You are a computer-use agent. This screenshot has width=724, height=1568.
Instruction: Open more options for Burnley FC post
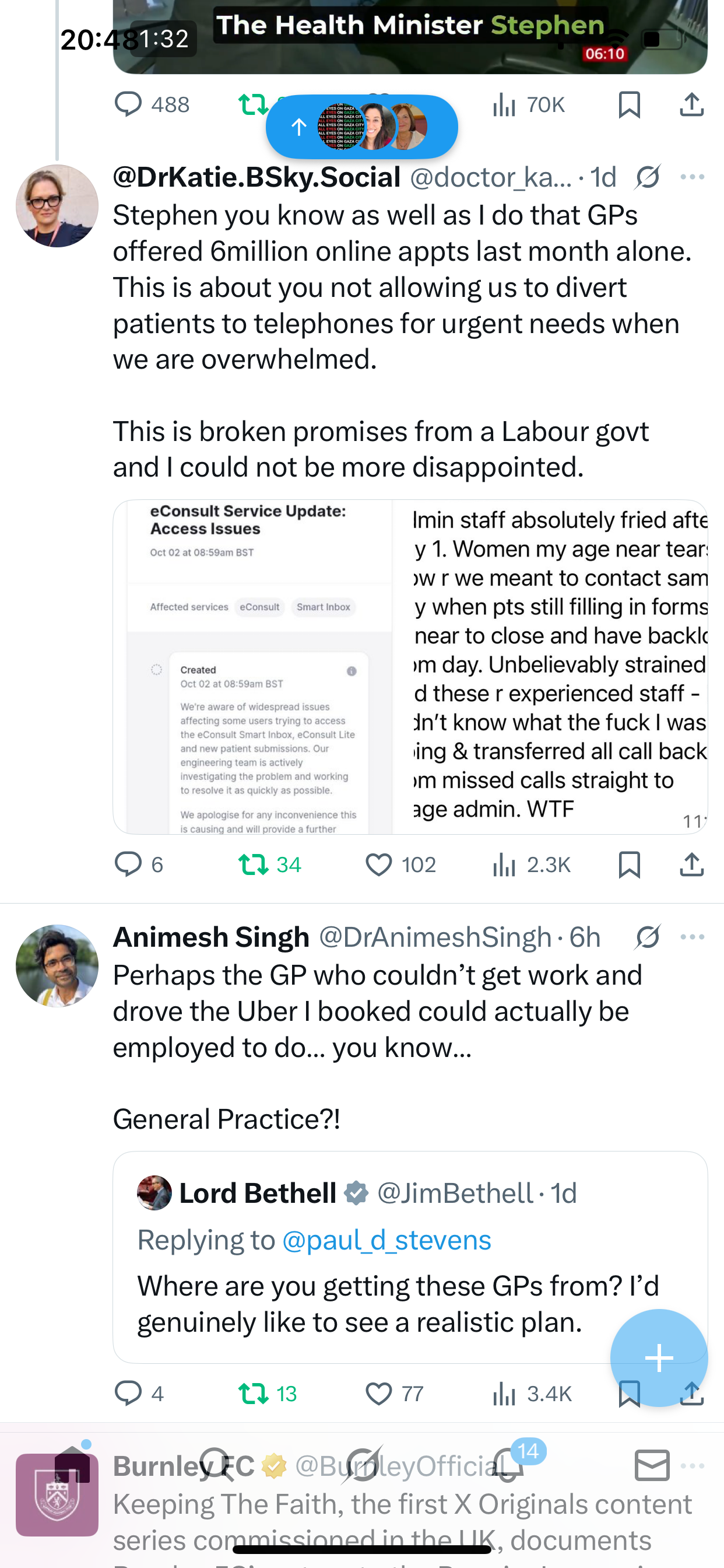(693, 1466)
